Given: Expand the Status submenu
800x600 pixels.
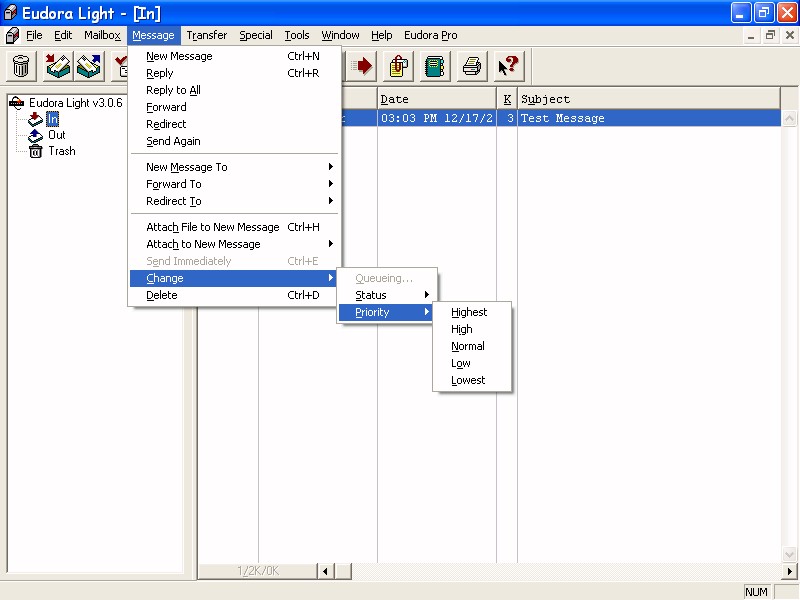Looking at the screenshot, I should 387,295.
